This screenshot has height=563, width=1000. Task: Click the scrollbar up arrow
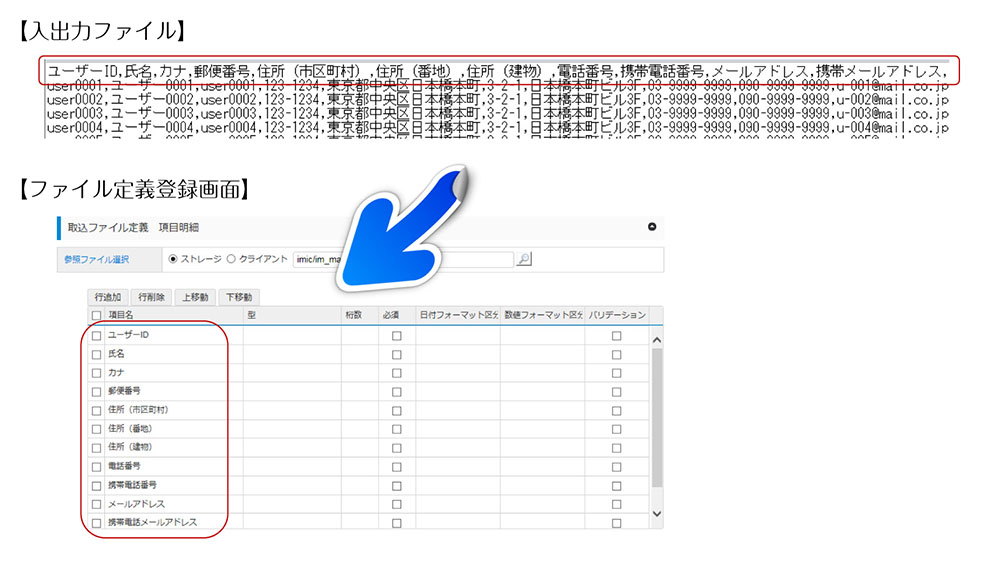point(657,340)
